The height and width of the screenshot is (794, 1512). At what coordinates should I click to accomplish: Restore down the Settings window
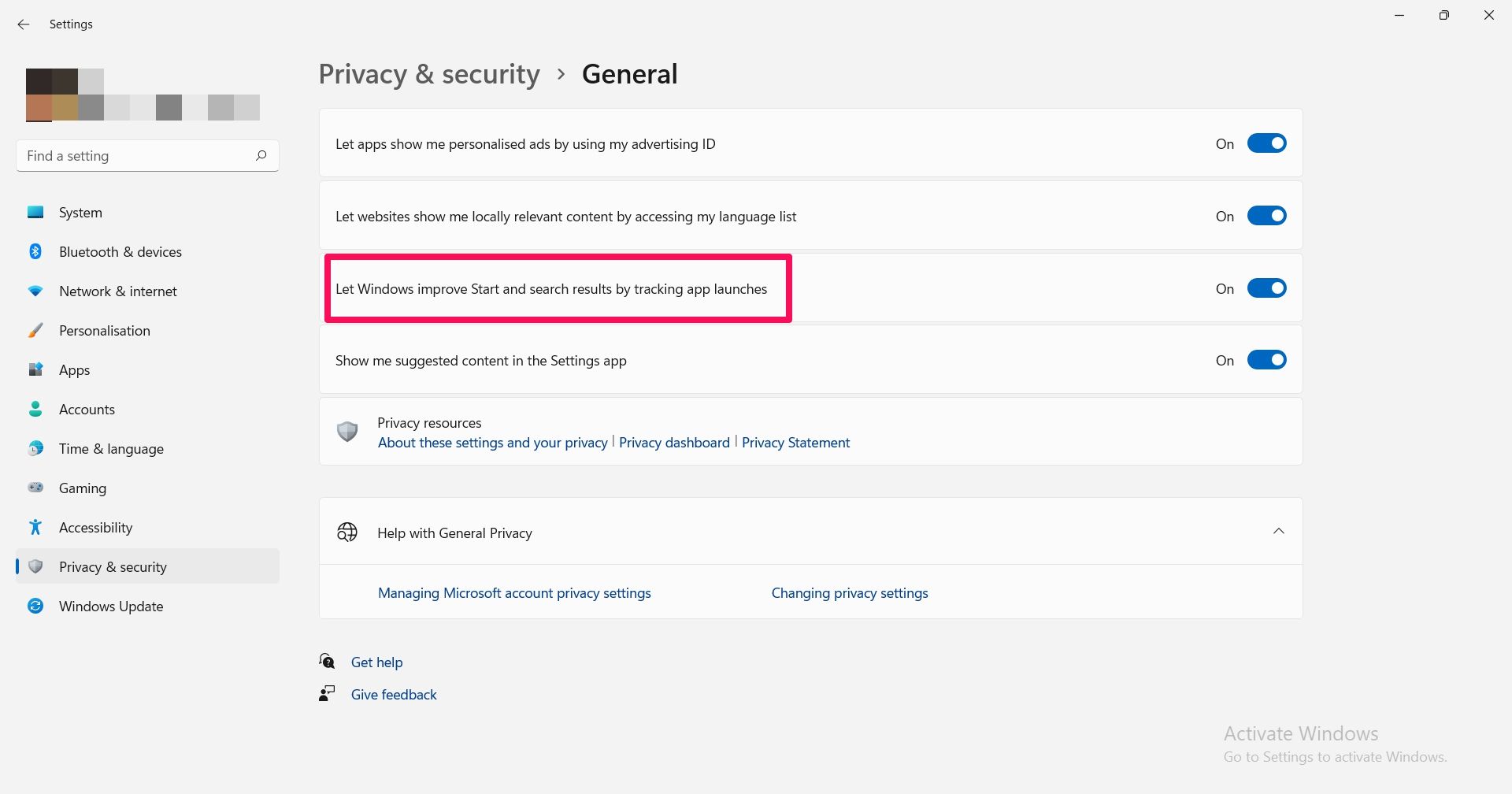1444,16
